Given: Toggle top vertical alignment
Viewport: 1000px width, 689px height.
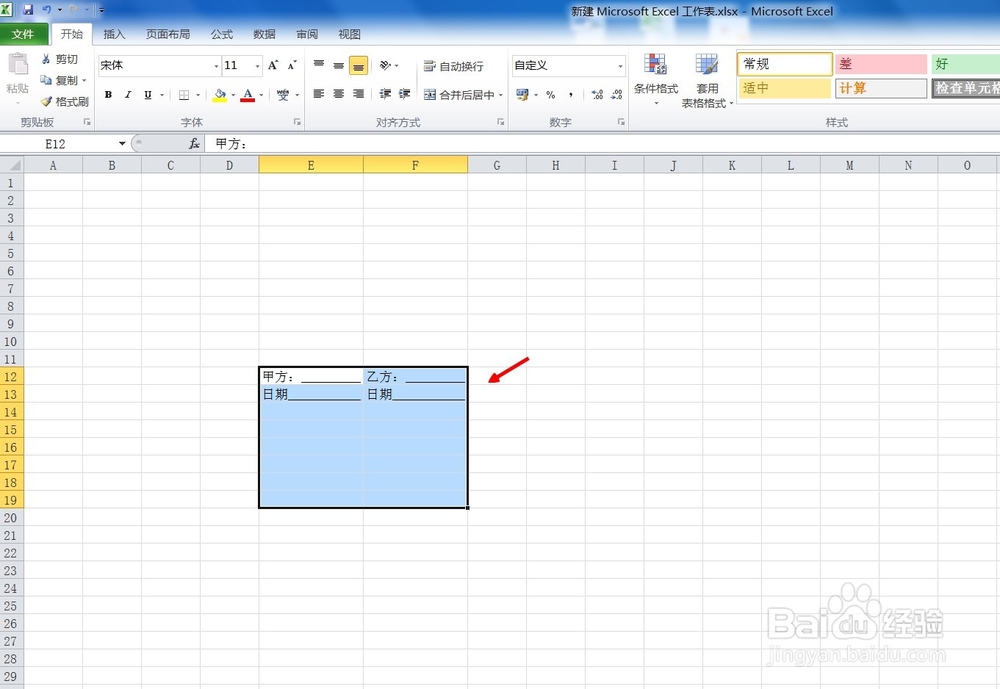Looking at the screenshot, I should 319,65.
